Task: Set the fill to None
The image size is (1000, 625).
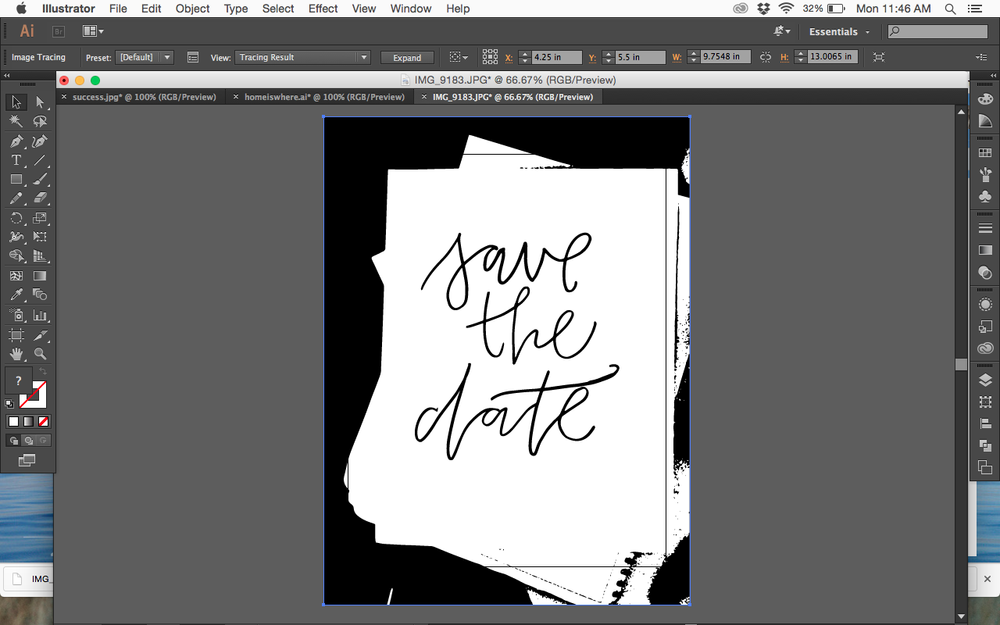Action: 43,422
